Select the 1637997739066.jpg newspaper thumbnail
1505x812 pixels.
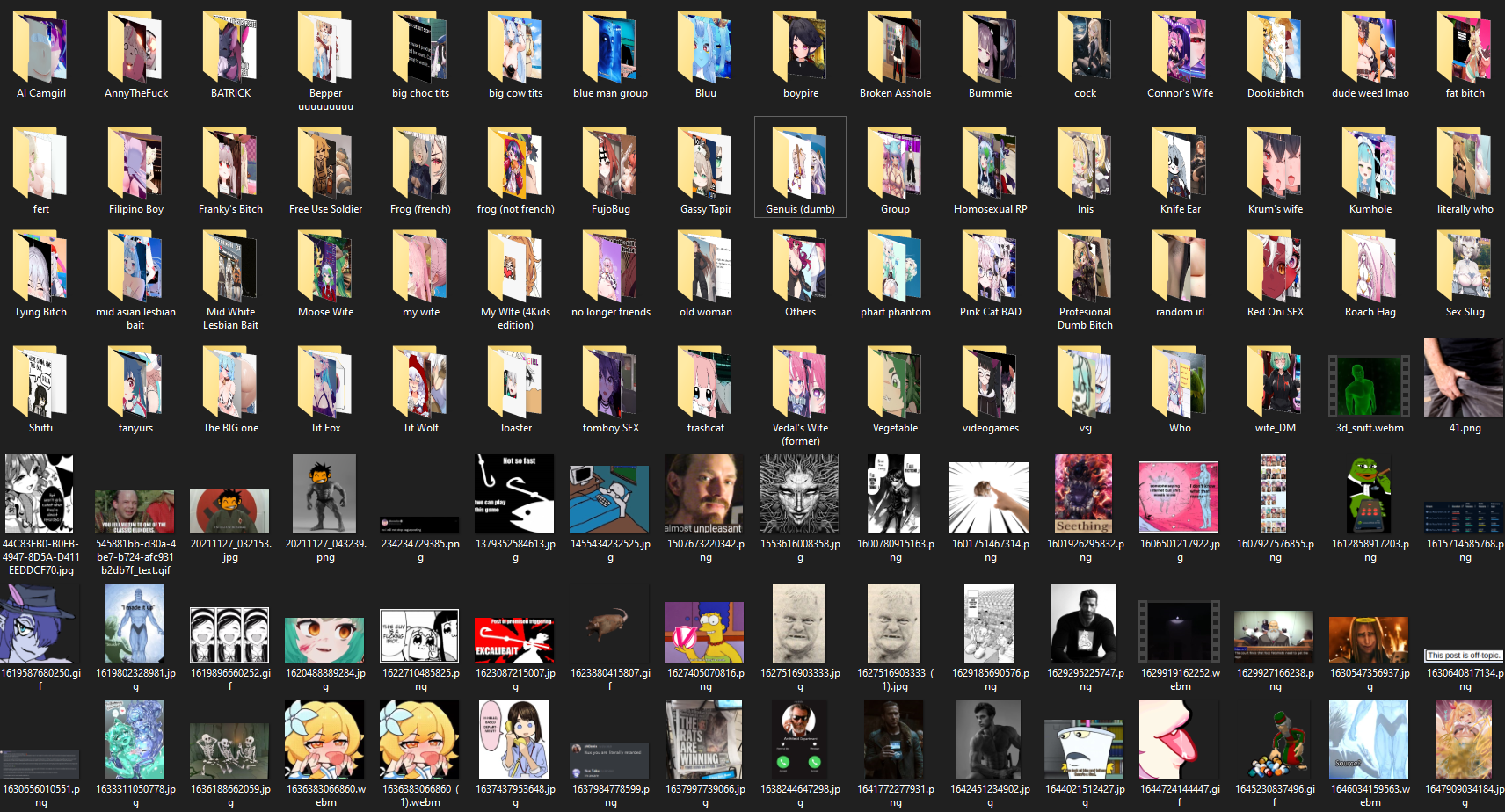(704, 739)
